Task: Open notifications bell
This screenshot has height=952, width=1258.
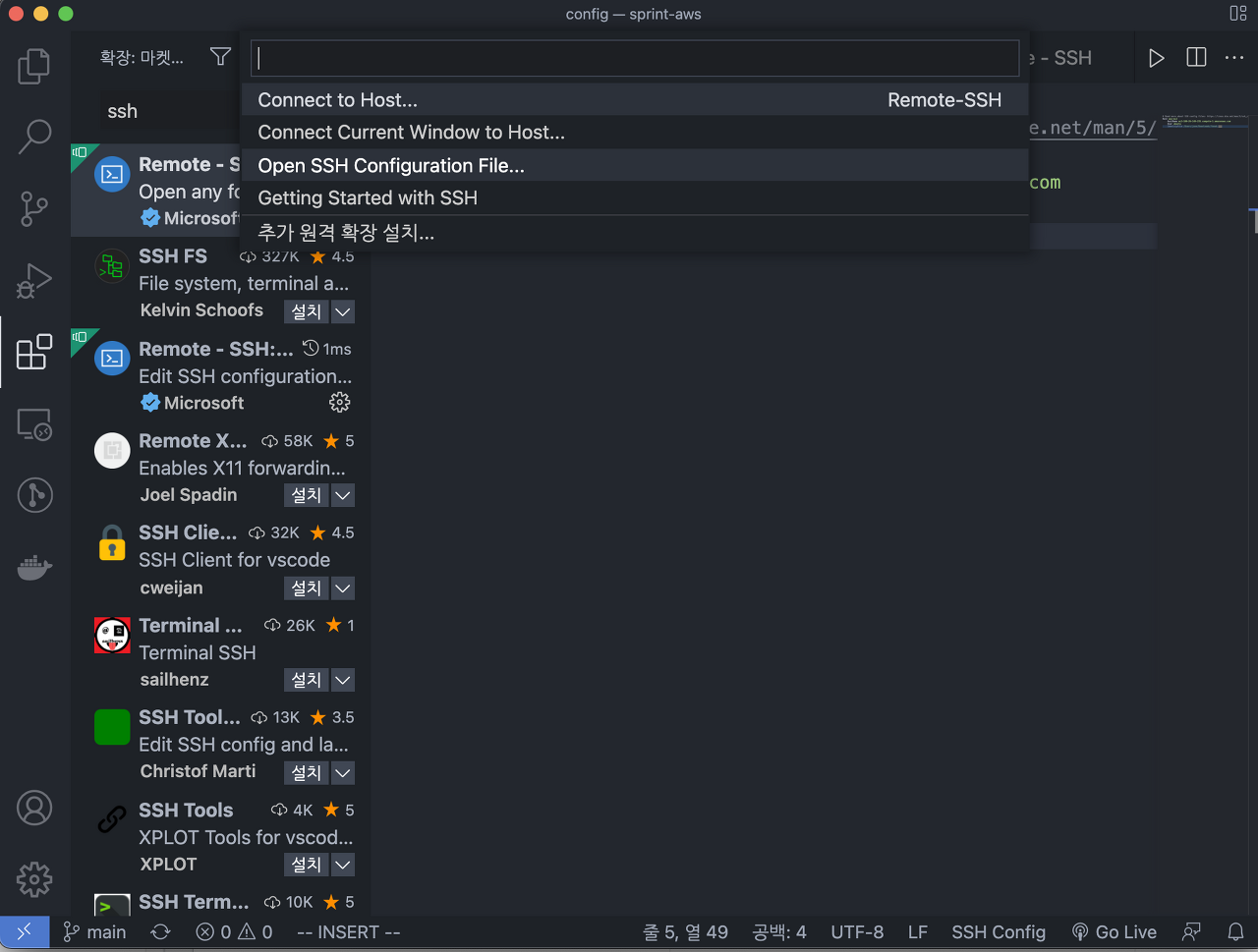Action: 1236,932
